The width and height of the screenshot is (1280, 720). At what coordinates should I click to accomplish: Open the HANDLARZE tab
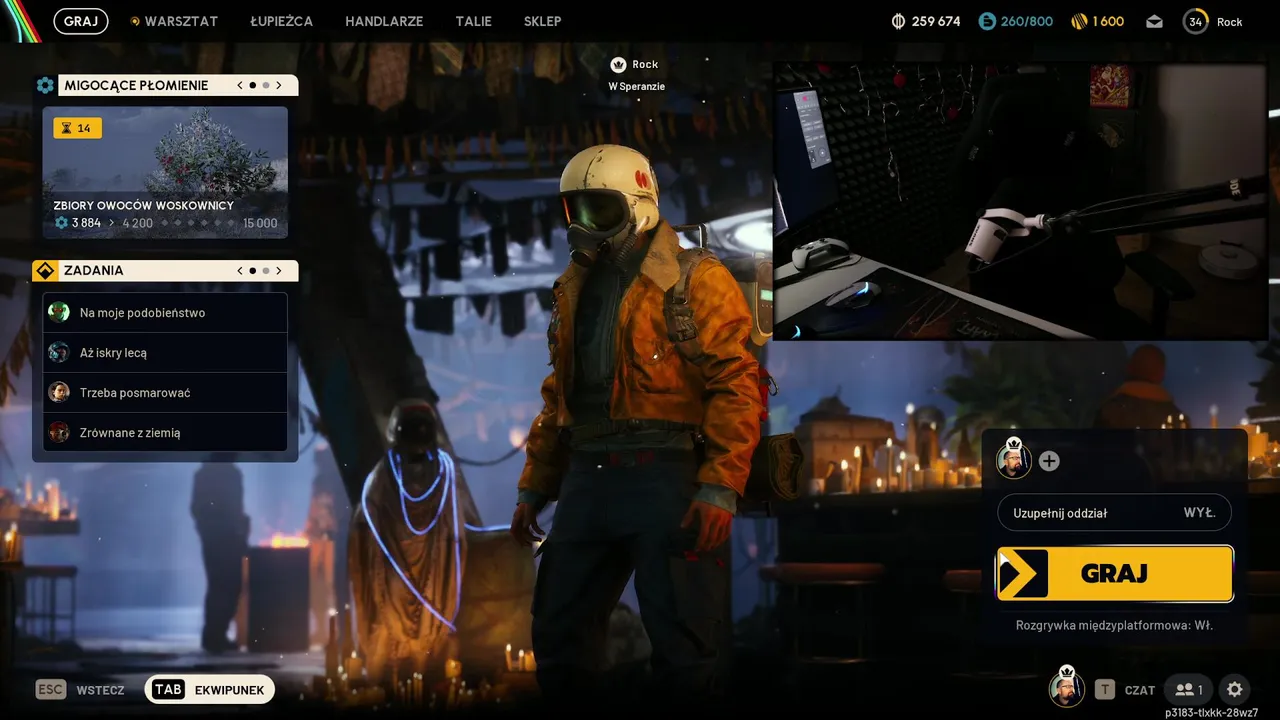[384, 21]
